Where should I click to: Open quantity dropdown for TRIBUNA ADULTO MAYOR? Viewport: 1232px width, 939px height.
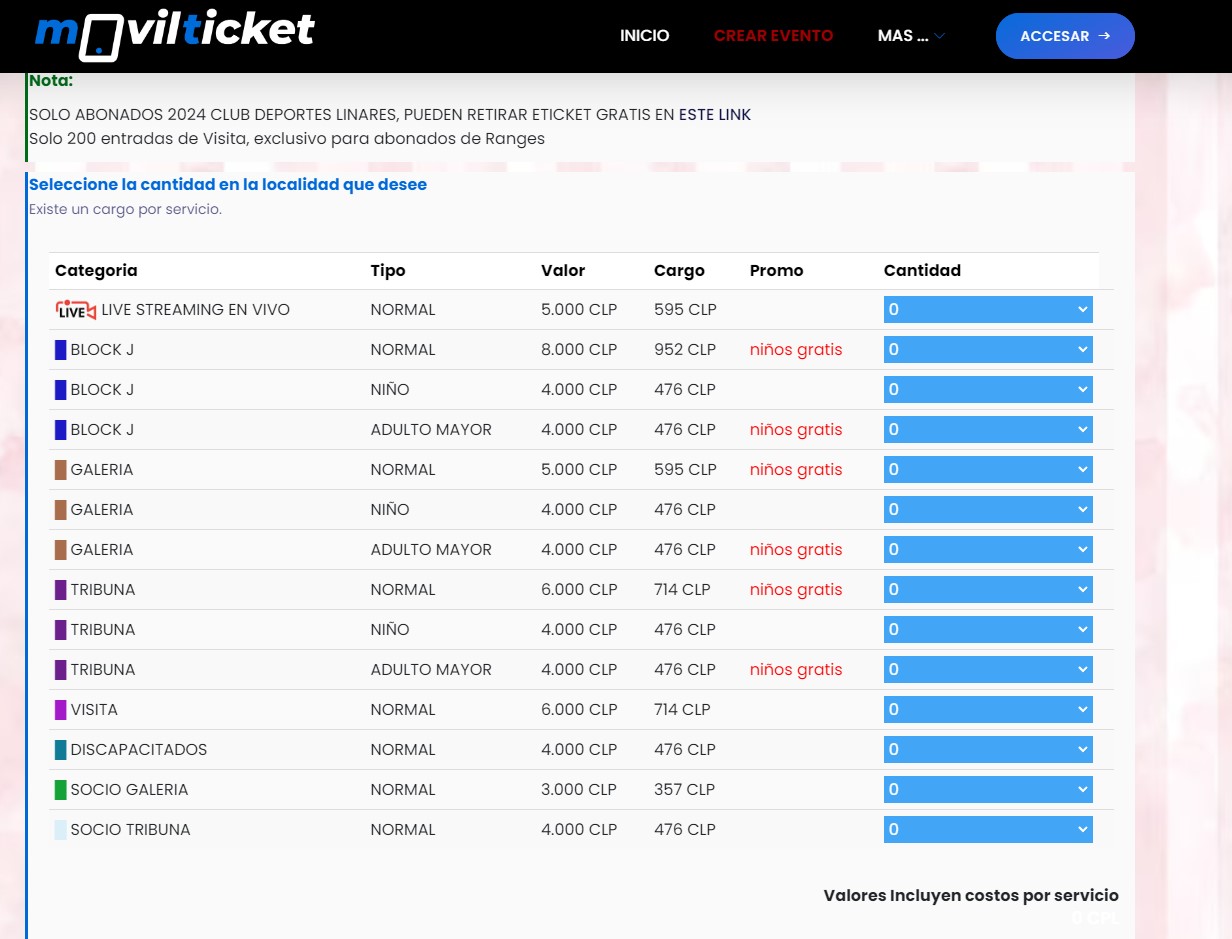click(988, 670)
